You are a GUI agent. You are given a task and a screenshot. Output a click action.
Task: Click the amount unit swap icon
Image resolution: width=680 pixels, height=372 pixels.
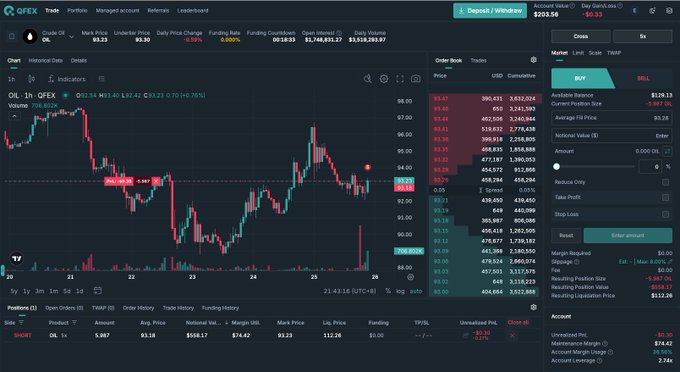pos(667,151)
